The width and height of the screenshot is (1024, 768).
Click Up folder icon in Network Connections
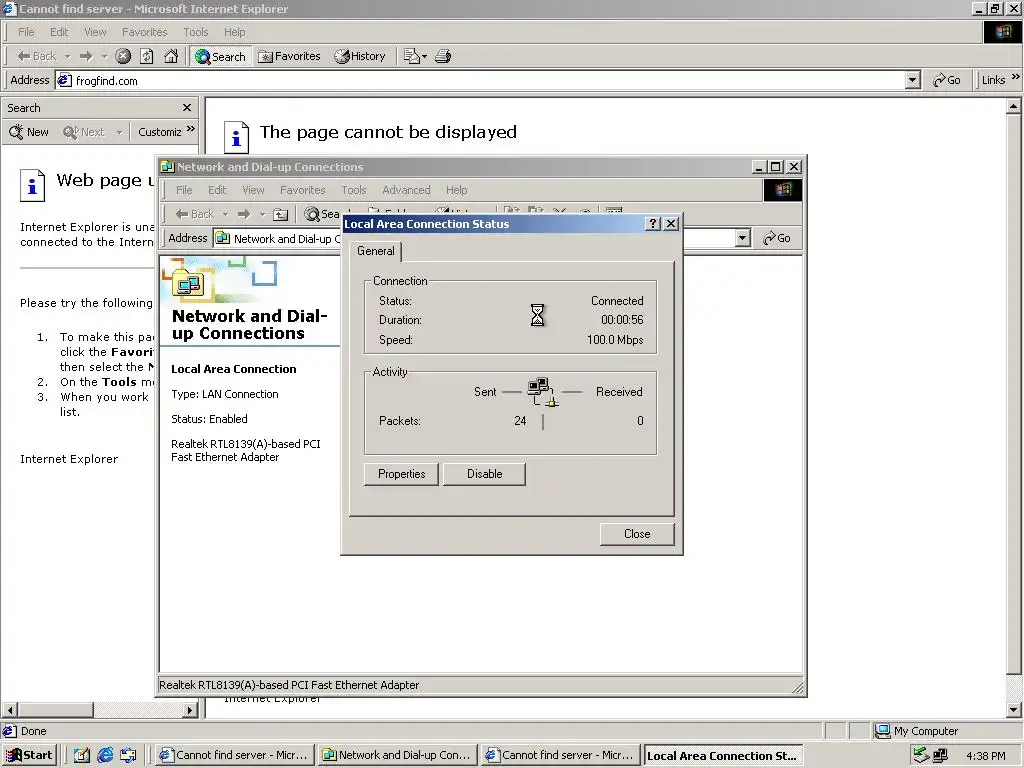280,214
